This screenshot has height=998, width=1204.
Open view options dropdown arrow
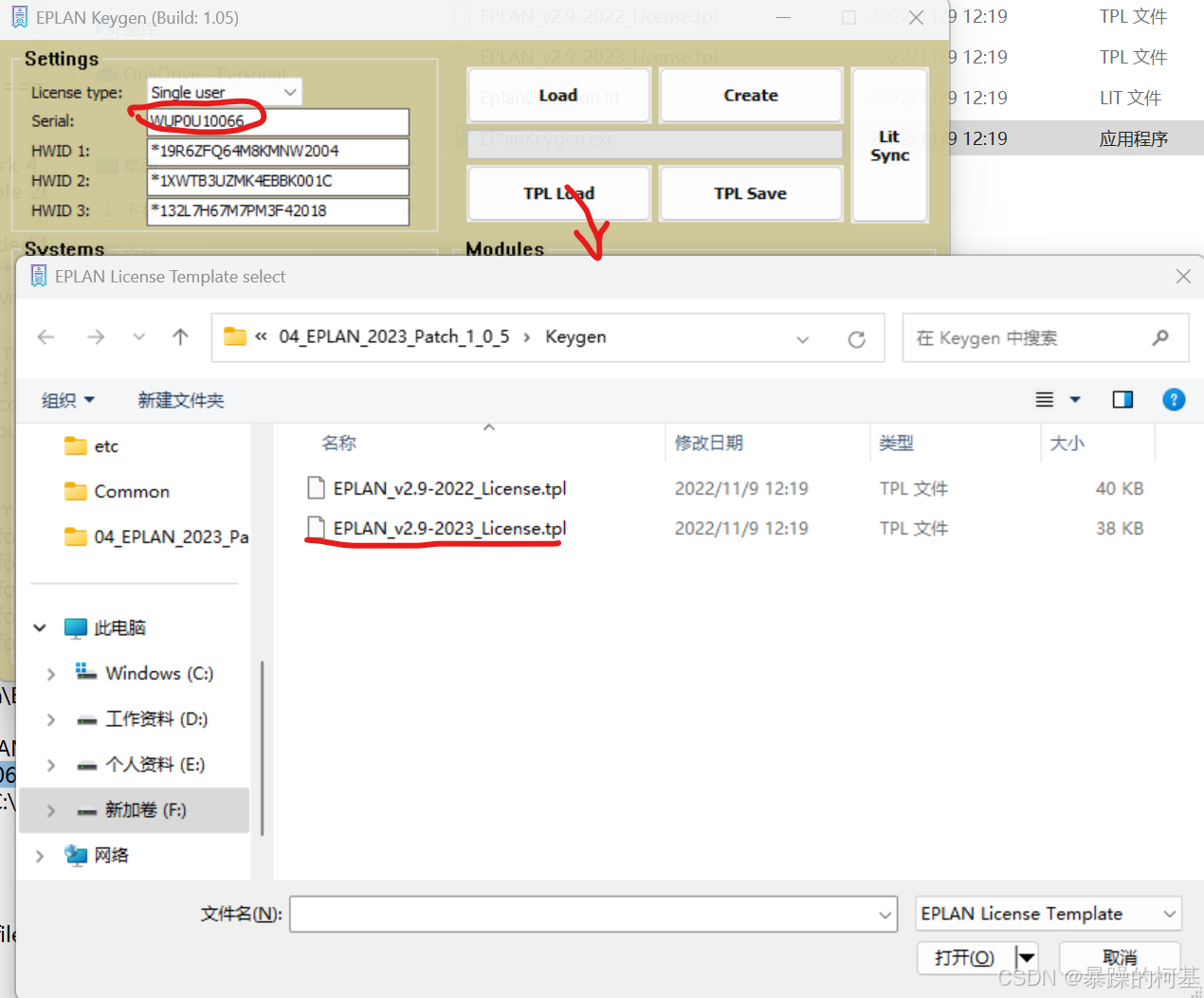(1075, 400)
